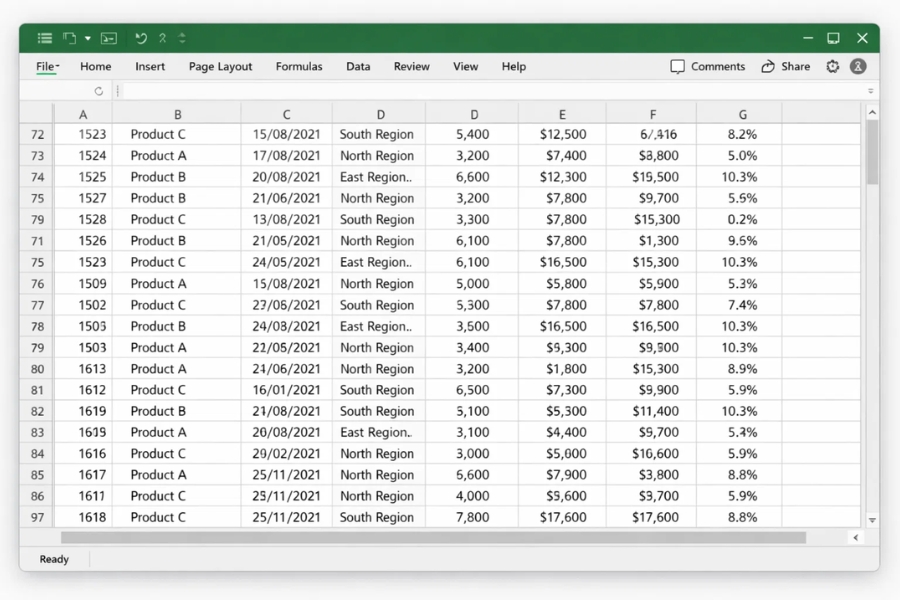This screenshot has width=900, height=600.
Task: Open the Review ribbon tab
Action: point(411,66)
